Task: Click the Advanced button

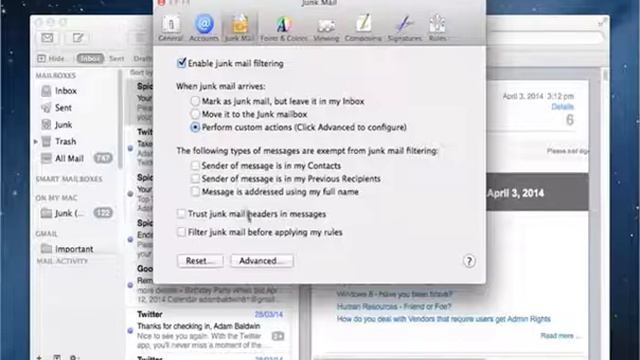Action: (262, 261)
